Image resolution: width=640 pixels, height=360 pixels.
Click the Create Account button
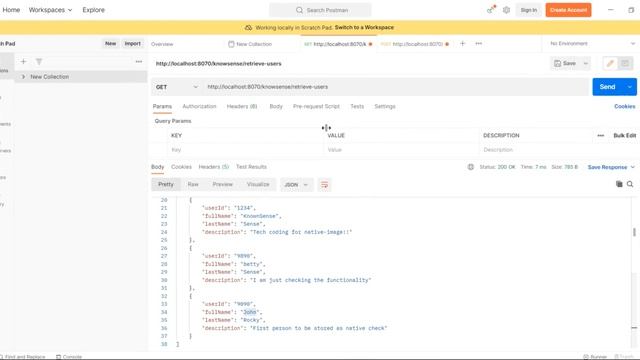point(568,10)
